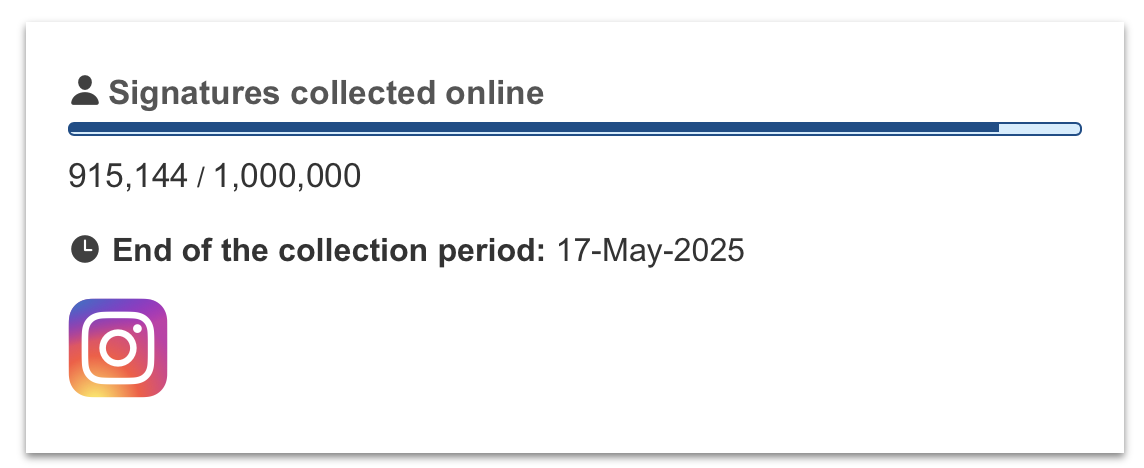Click the clock icon before End of collection

pyautogui.click(x=85, y=249)
